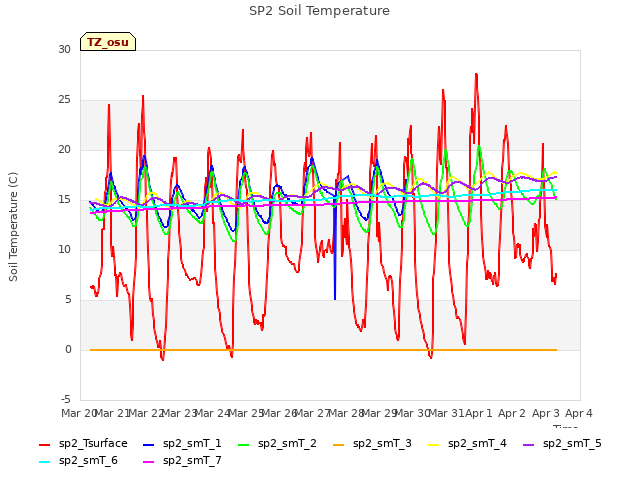The image size is (640, 480).
Task: Click the TZ_osu annotation label
Action: pos(108,42)
